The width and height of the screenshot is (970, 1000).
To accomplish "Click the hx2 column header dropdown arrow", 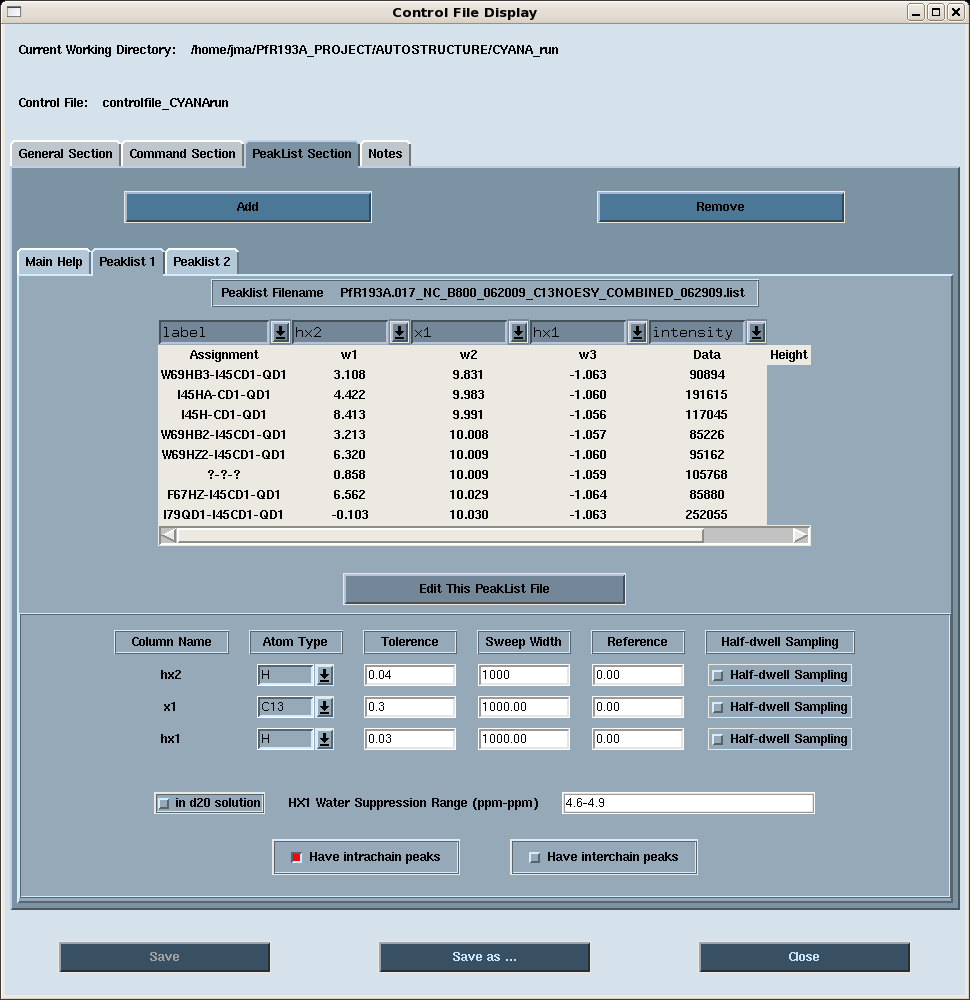I will tap(399, 333).
